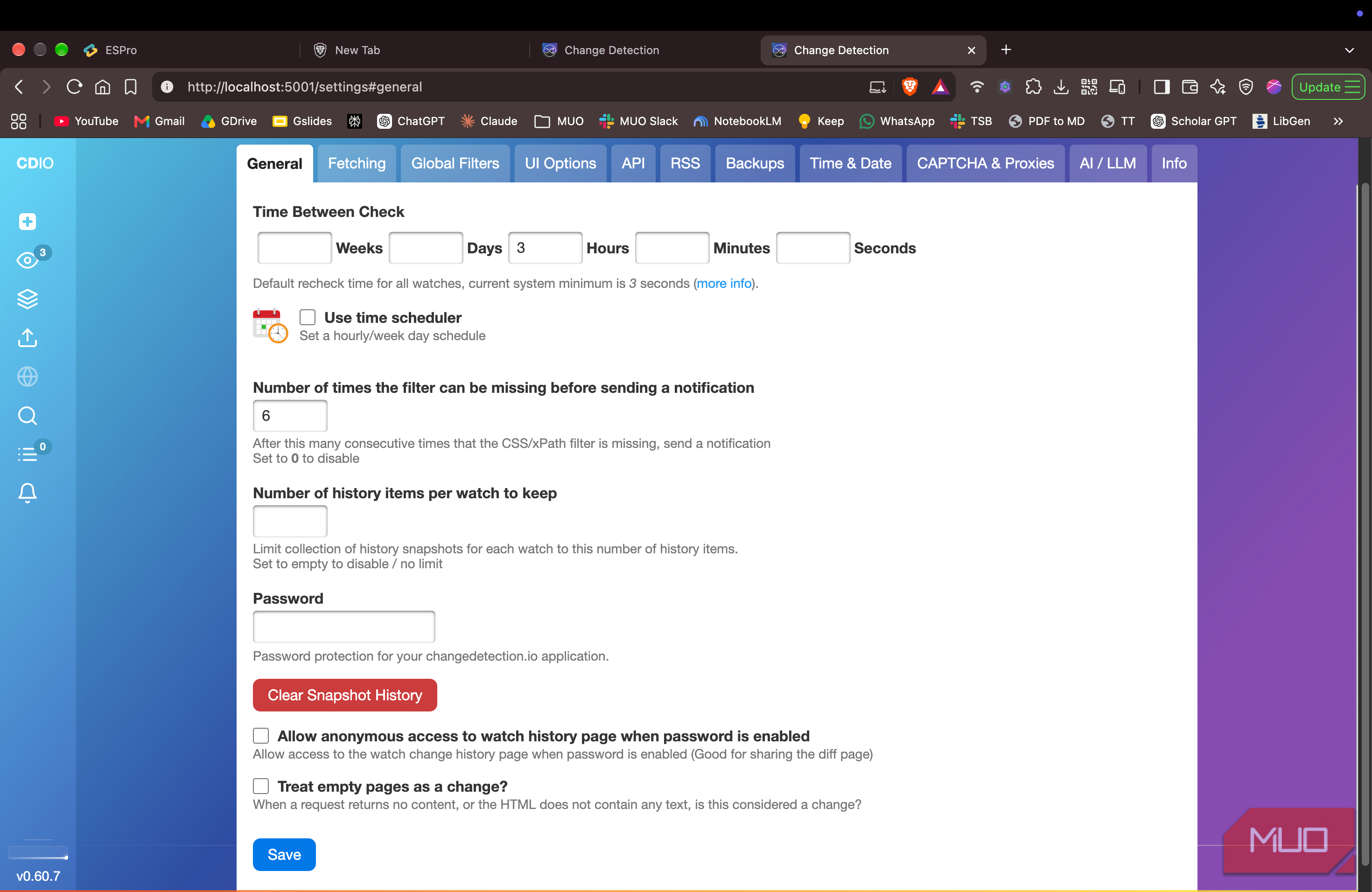Click the Brave Shields lion icon
The width and height of the screenshot is (1372, 892).
(x=909, y=87)
